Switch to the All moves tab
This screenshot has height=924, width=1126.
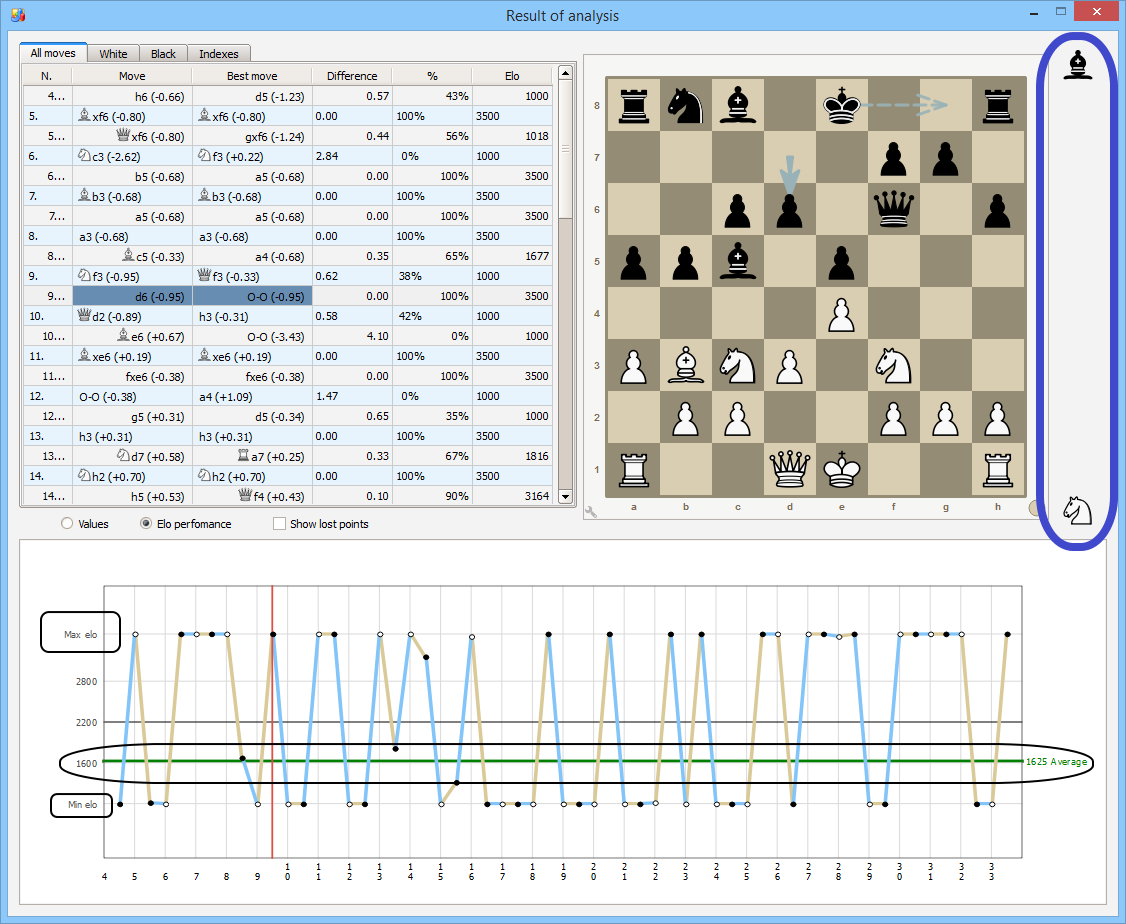(53, 53)
